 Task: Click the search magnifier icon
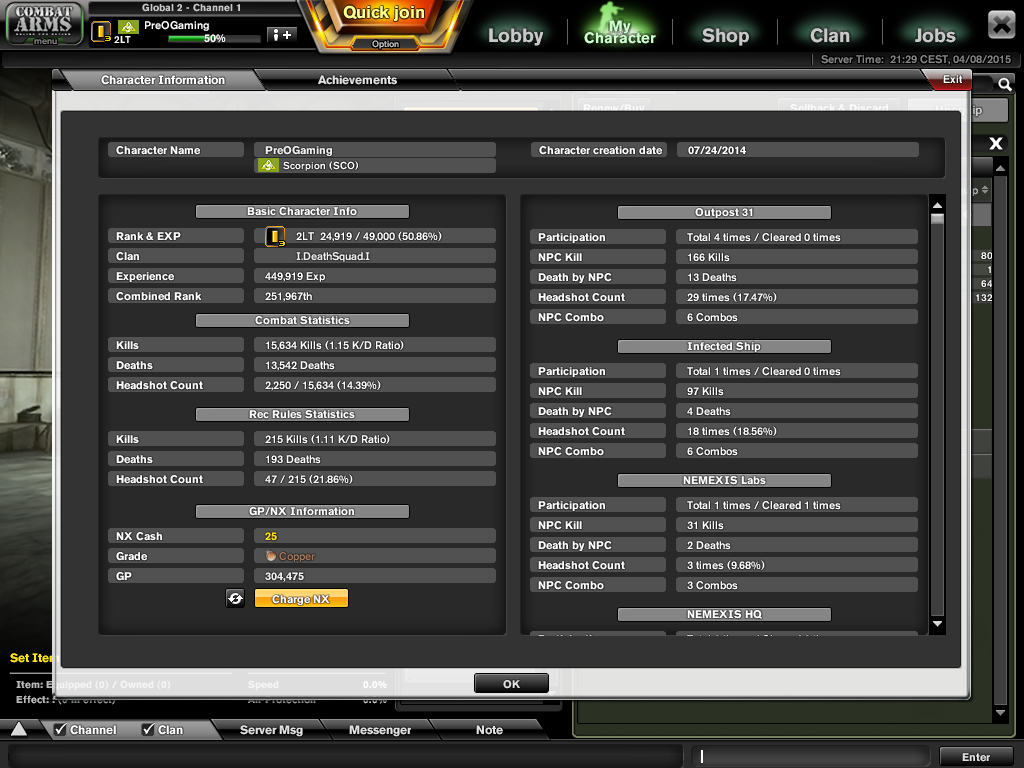tap(1004, 84)
